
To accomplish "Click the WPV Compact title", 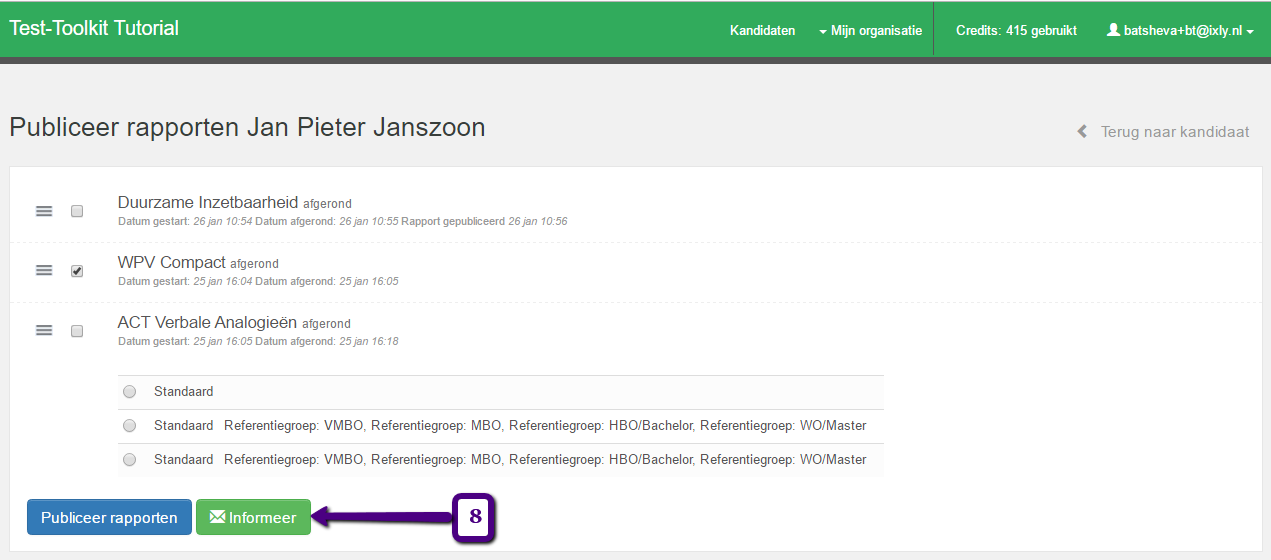I will [x=172, y=263].
